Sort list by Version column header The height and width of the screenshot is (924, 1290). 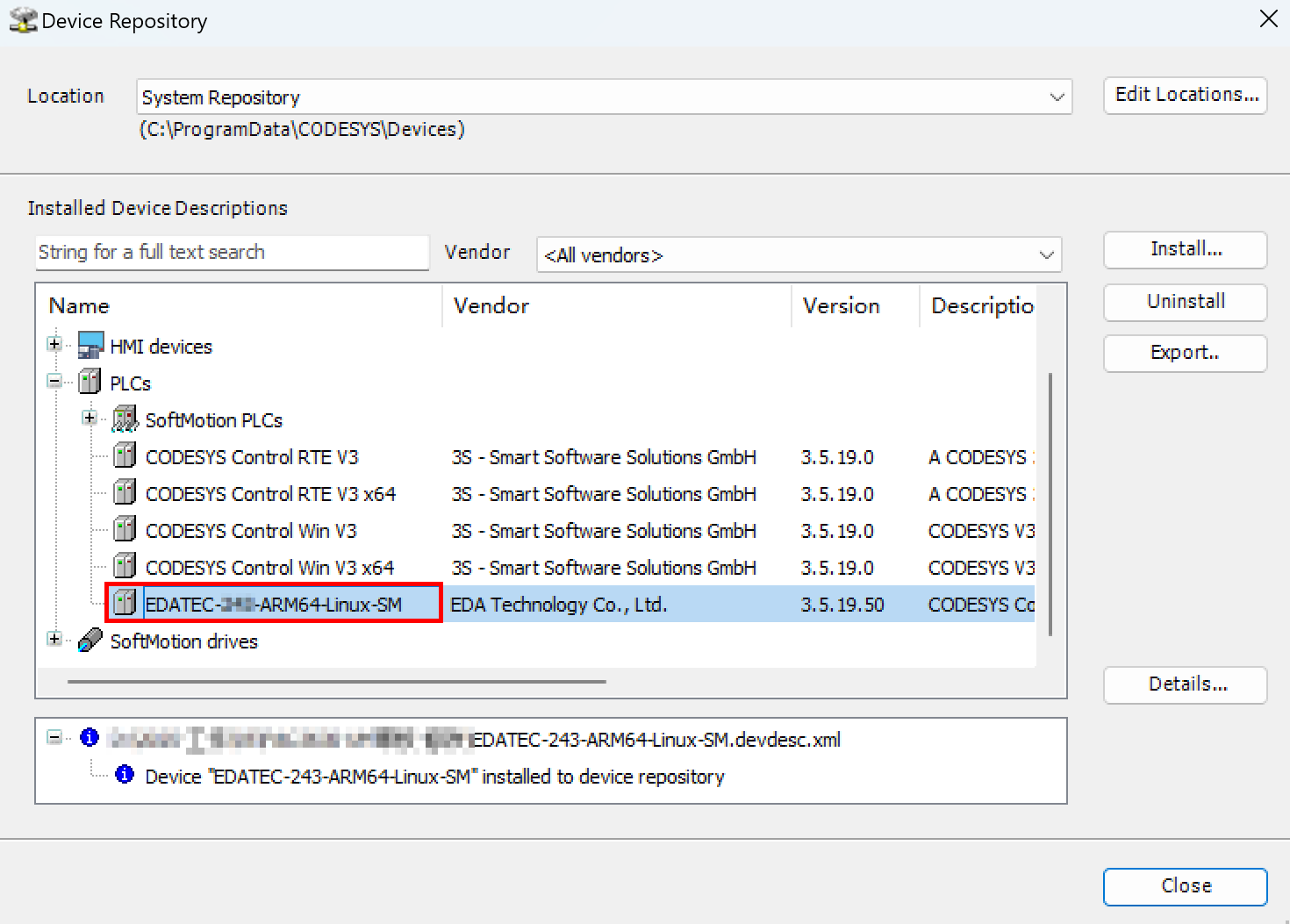[841, 306]
